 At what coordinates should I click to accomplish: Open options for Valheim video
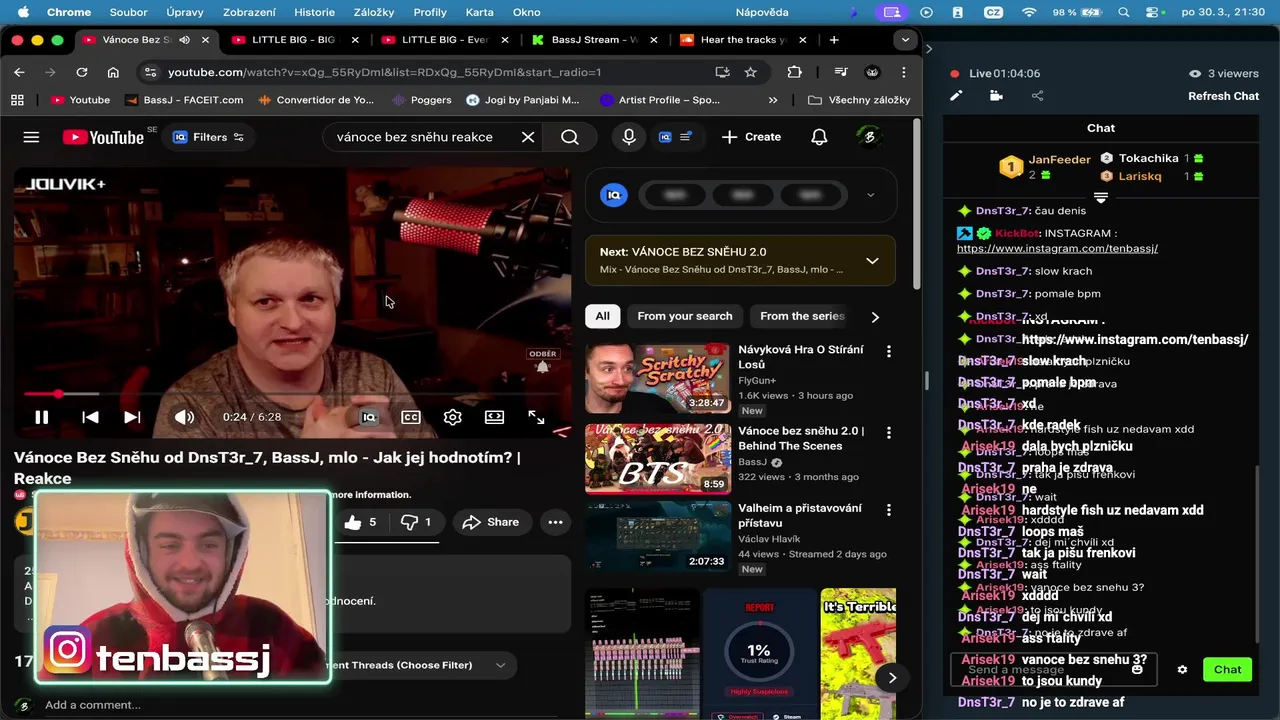pos(888,510)
